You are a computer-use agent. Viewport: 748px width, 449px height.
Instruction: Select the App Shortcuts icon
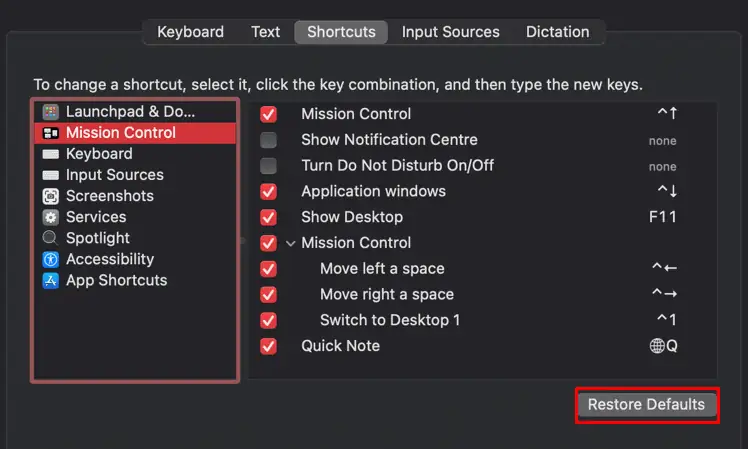pos(51,280)
